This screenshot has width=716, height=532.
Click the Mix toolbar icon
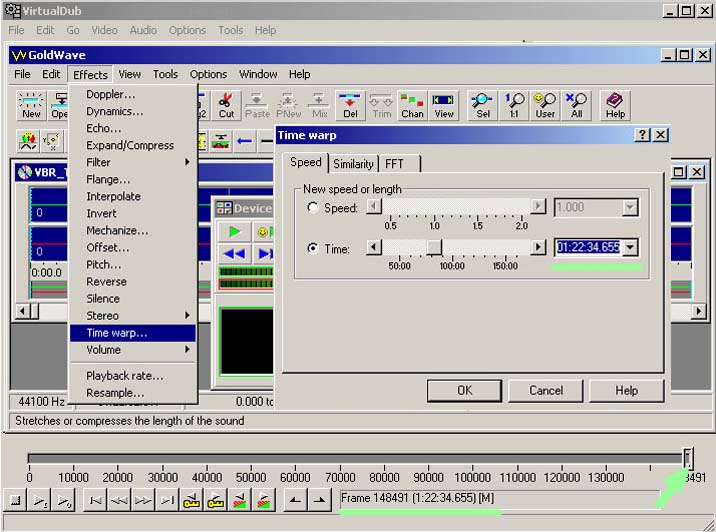(x=319, y=105)
